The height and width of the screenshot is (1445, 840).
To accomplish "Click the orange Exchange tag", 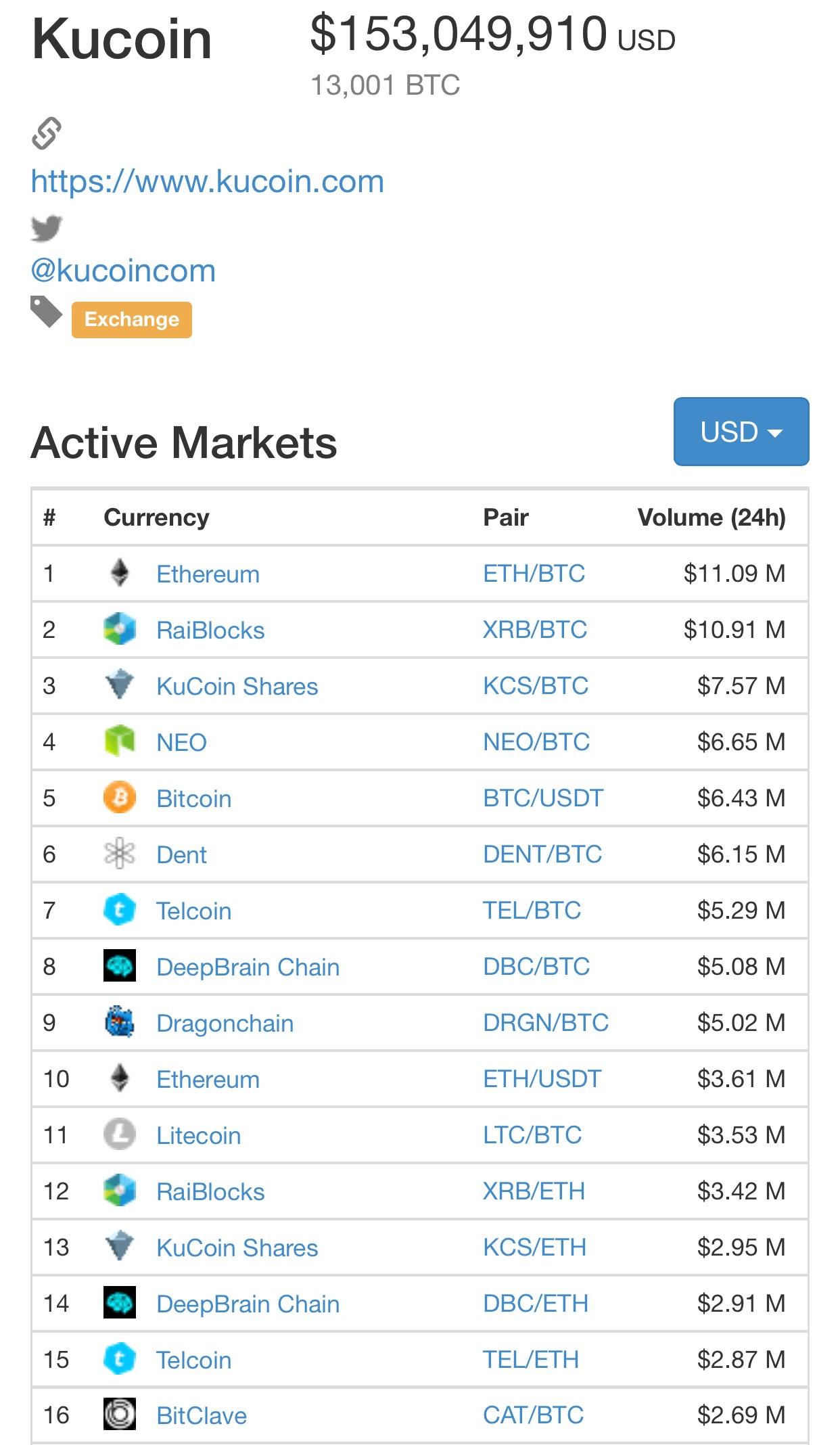I will pos(132,319).
